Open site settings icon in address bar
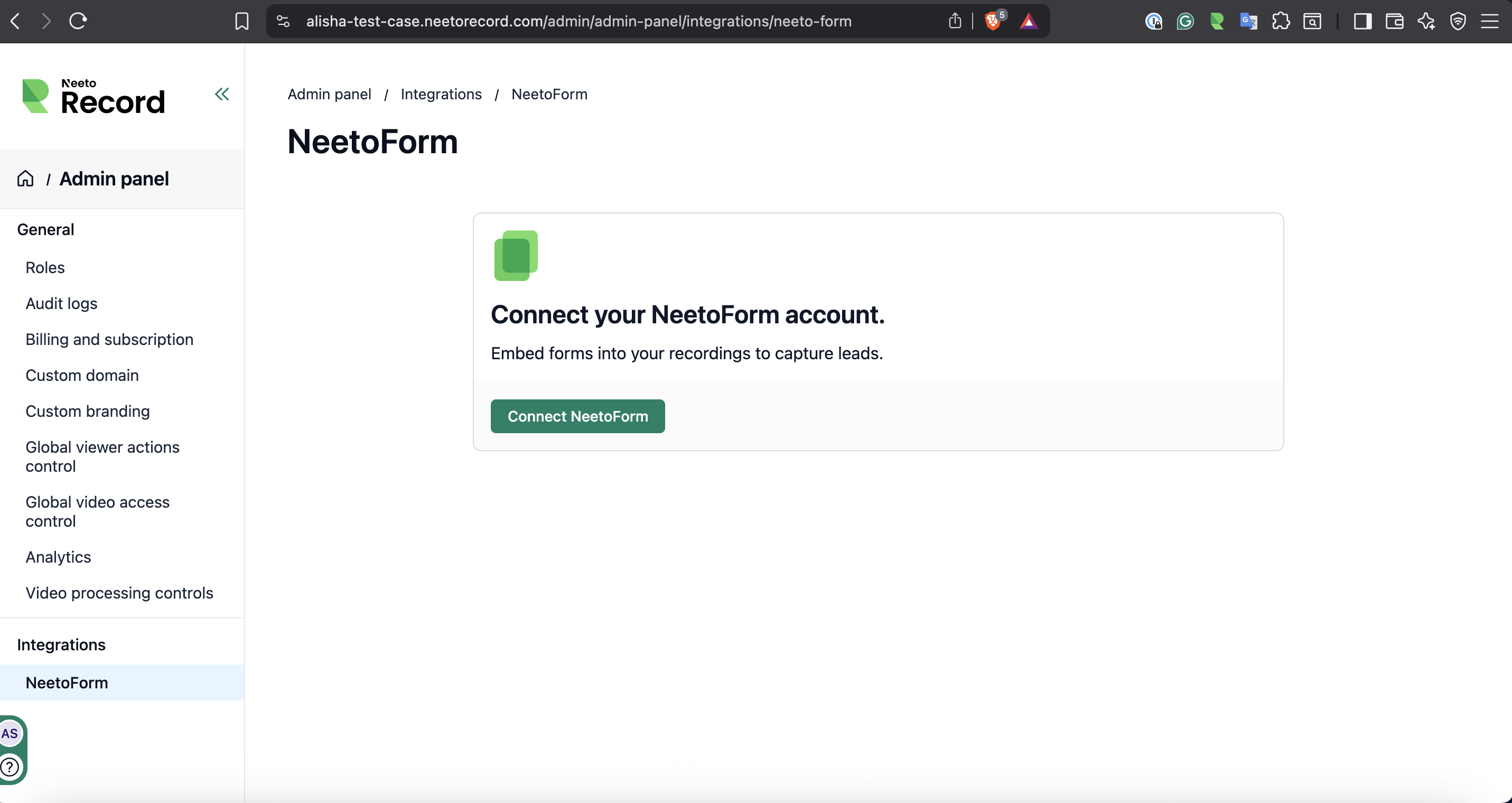Image resolution: width=1512 pixels, height=803 pixels. pyautogui.click(x=283, y=21)
